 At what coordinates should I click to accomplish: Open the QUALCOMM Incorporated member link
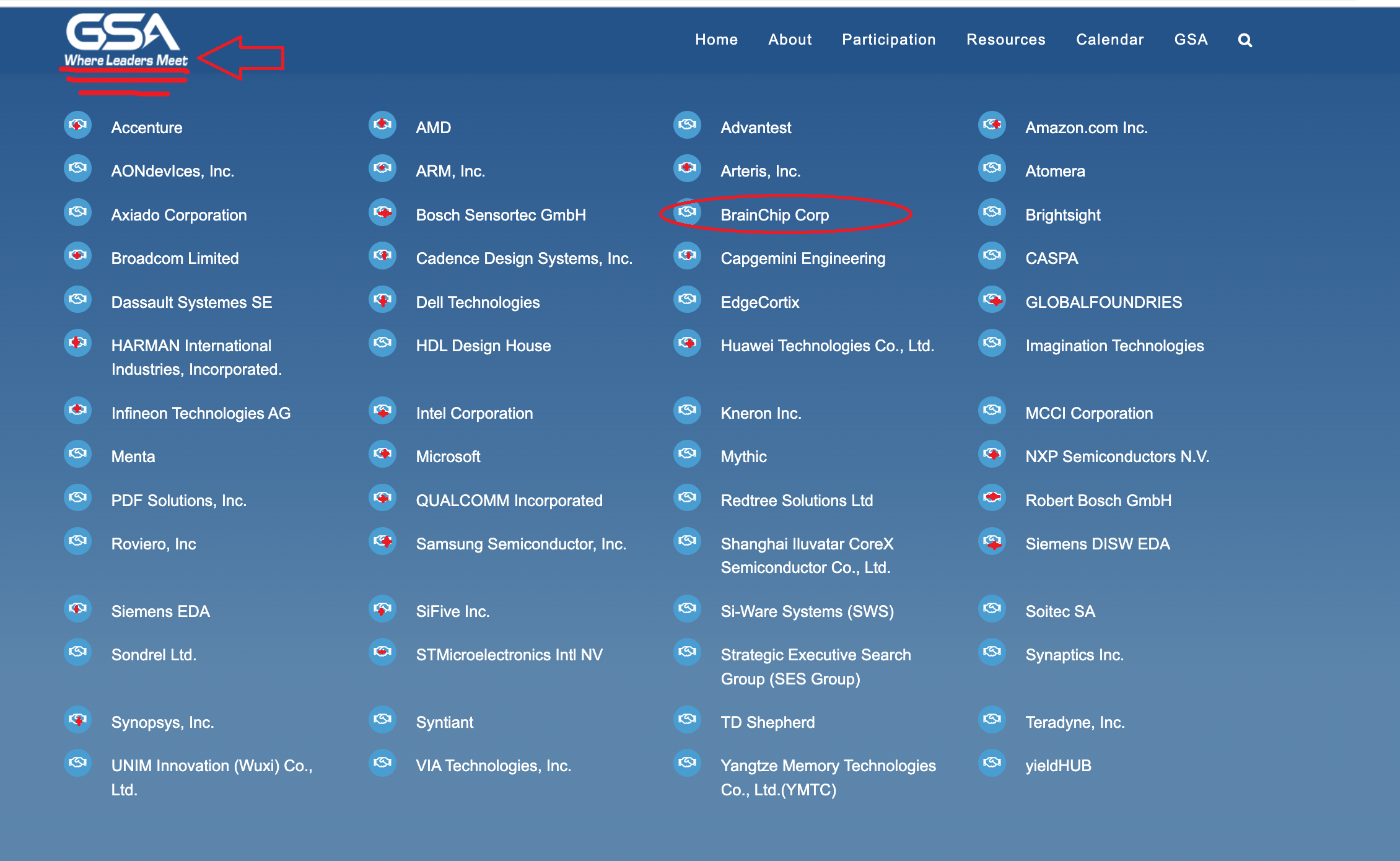click(509, 500)
